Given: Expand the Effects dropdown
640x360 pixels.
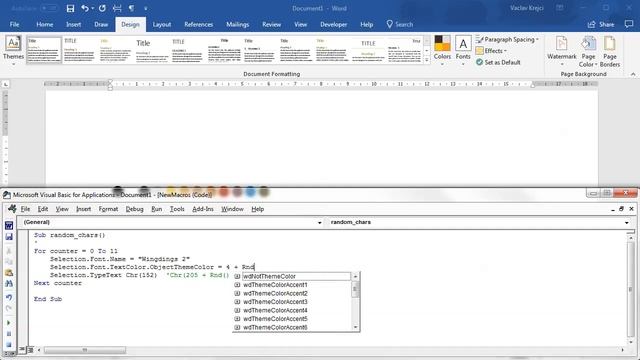Looking at the screenshot, I should [491, 51].
